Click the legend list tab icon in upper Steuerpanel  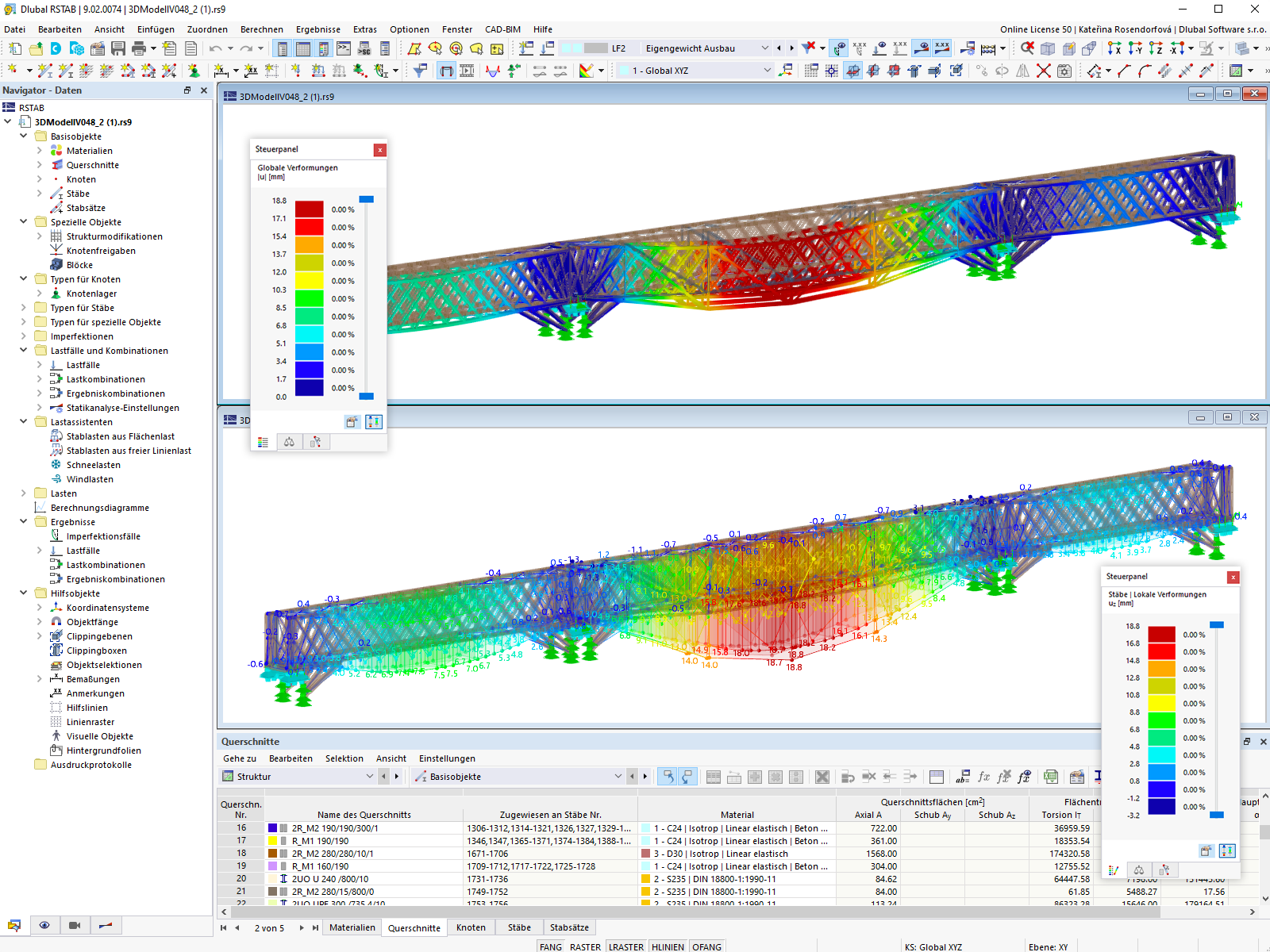pos(264,442)
